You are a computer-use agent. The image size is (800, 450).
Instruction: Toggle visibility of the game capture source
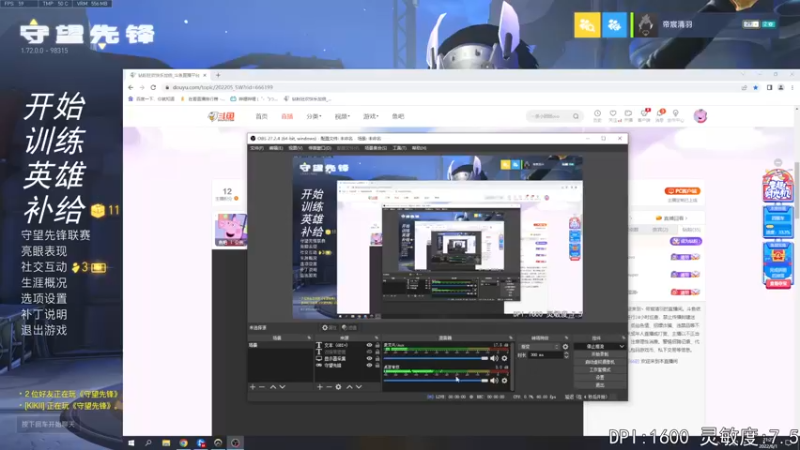click(x=369, y=365)
